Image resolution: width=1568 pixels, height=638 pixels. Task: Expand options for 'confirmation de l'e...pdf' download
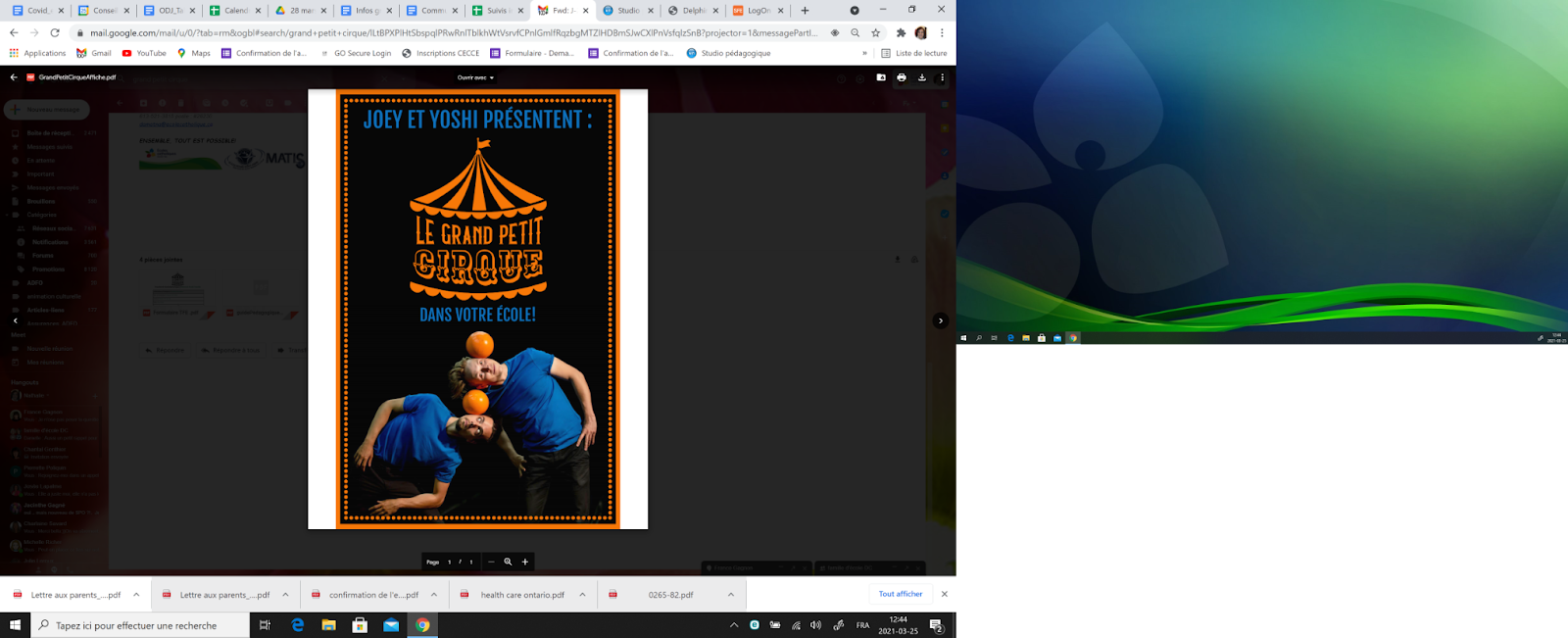[434, 595]
